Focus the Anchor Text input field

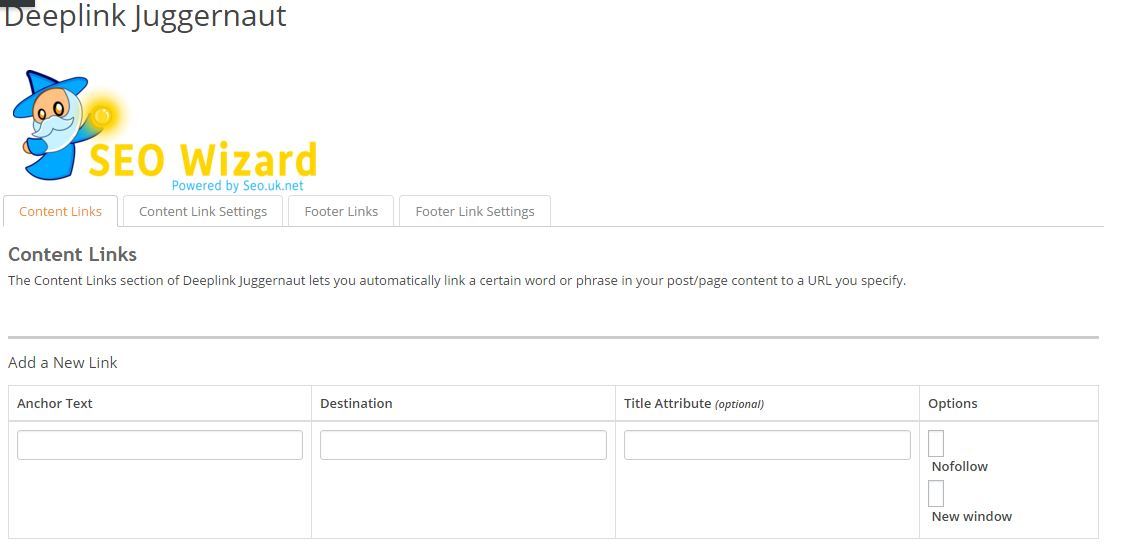click(x=160, y=445)
